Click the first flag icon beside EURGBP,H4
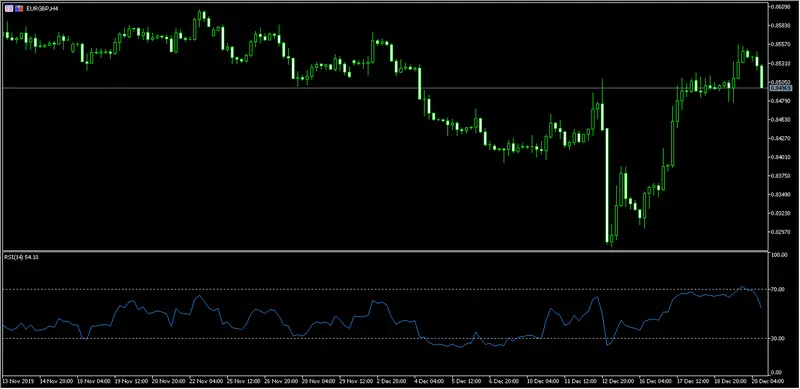The image size is (800, 389). pyautogui.click(x=9, y=9)
